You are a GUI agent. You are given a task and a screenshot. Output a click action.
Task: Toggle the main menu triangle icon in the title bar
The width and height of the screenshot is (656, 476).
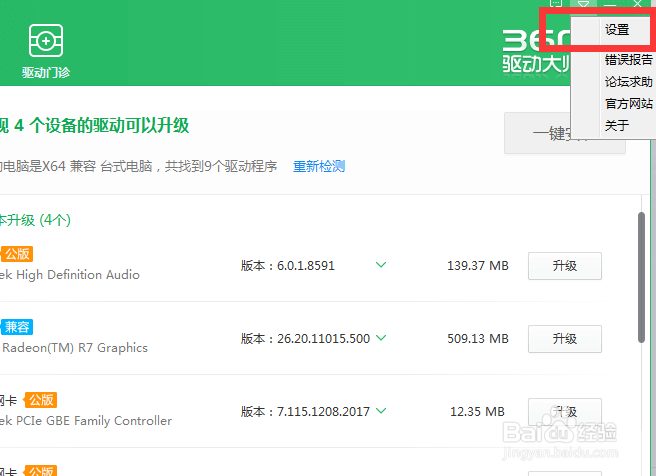(x=583, y=4)
